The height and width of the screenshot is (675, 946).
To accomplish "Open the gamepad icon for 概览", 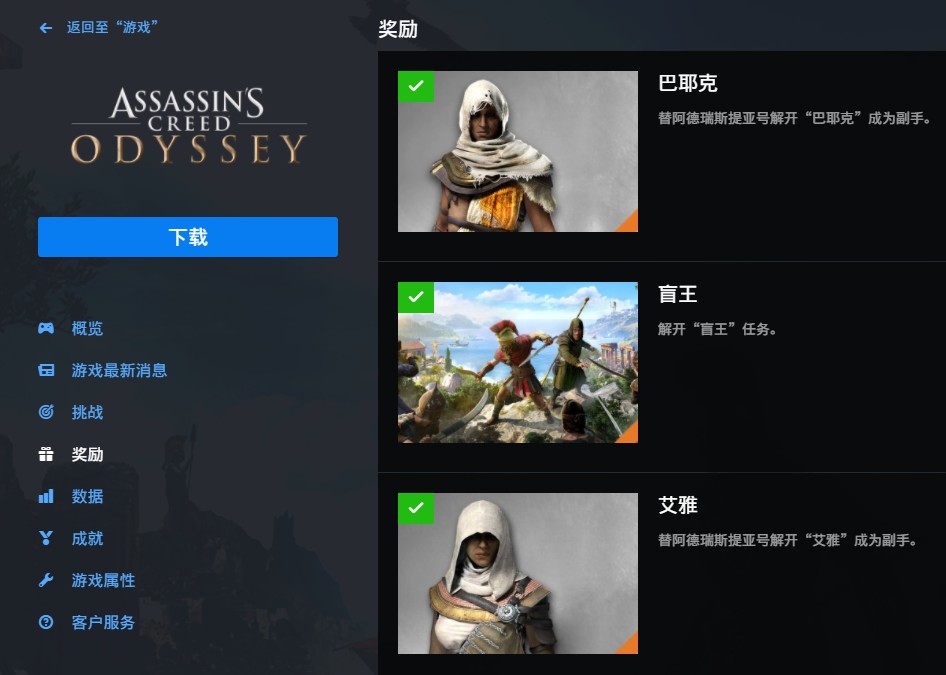I will 46,328.
